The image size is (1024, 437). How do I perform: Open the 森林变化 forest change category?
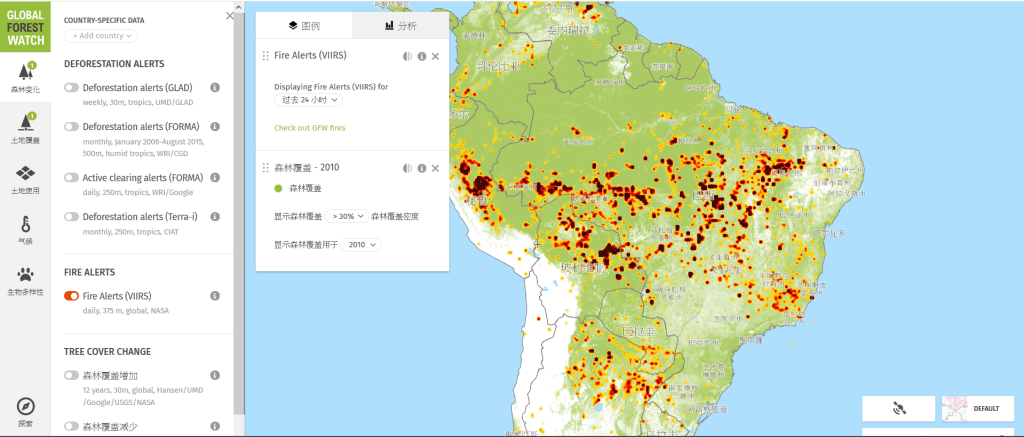(25, 78)
